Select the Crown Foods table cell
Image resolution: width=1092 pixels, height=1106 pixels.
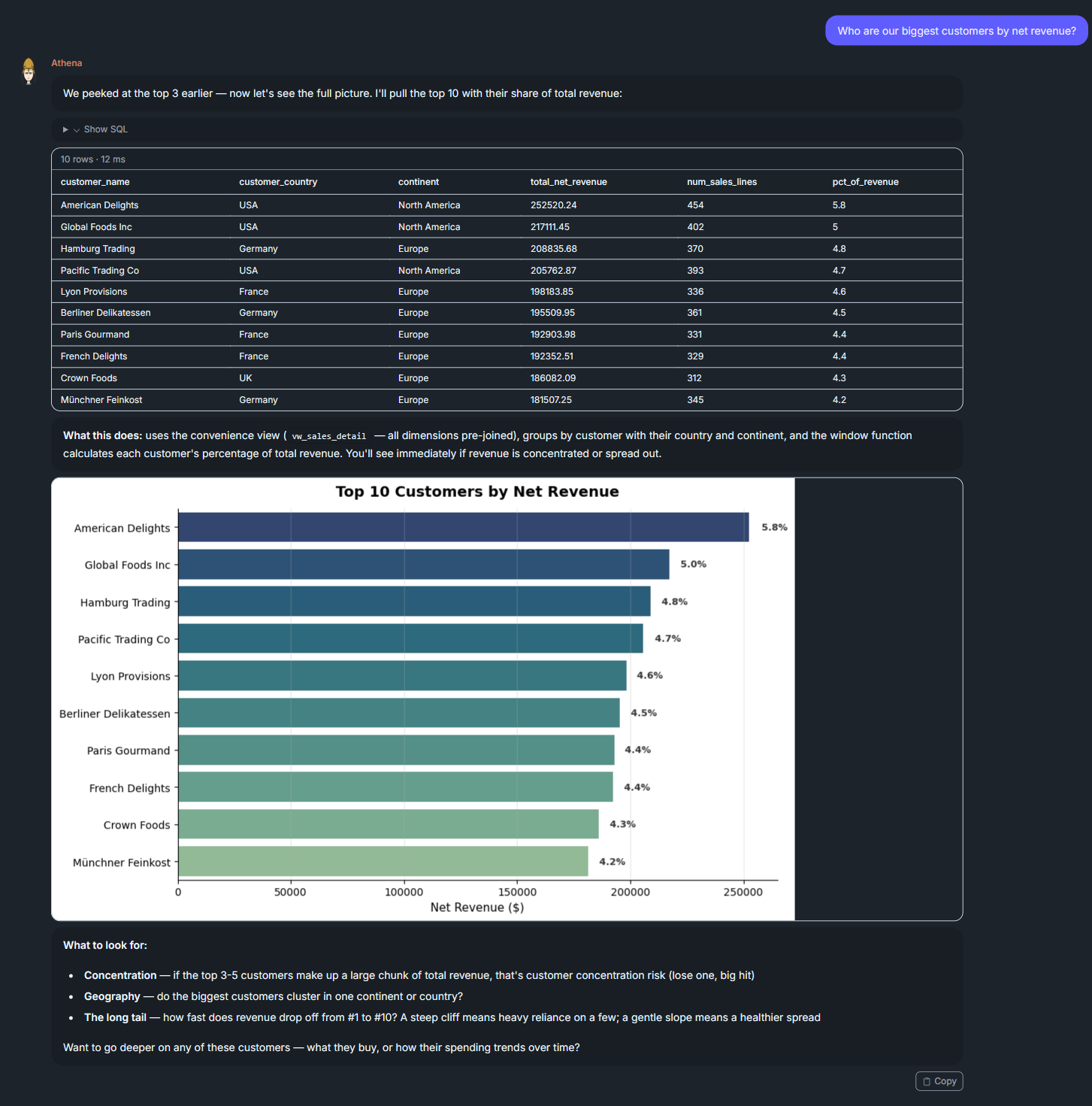tap(89, 378)
